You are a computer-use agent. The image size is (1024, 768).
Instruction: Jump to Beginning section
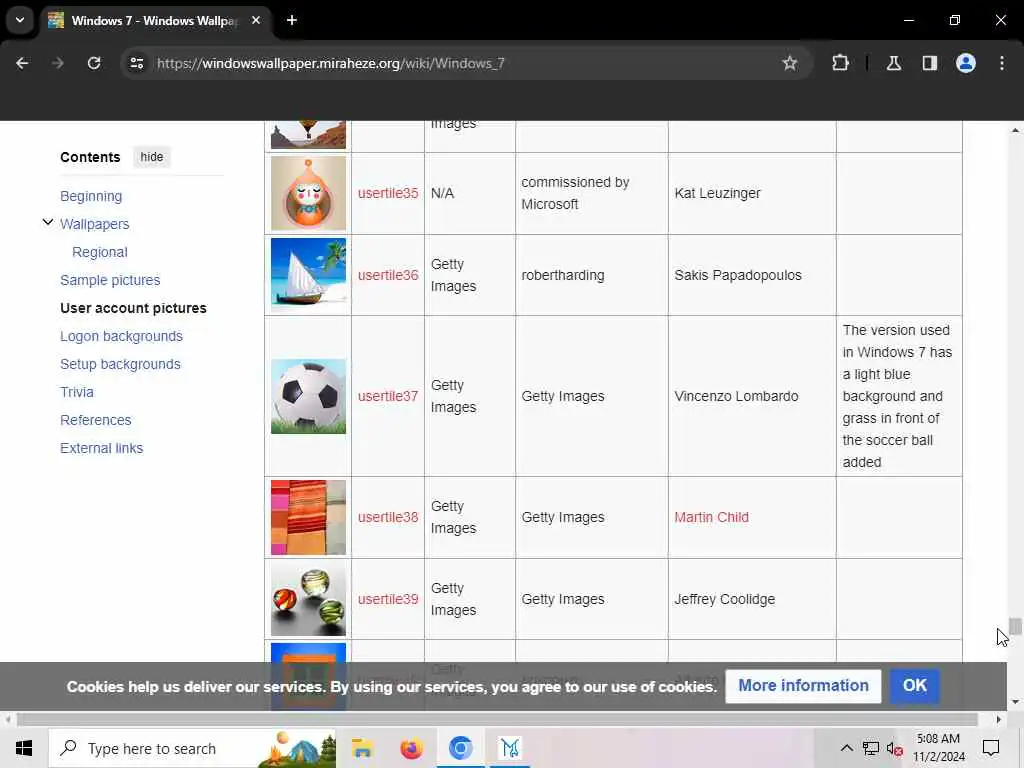91,196
